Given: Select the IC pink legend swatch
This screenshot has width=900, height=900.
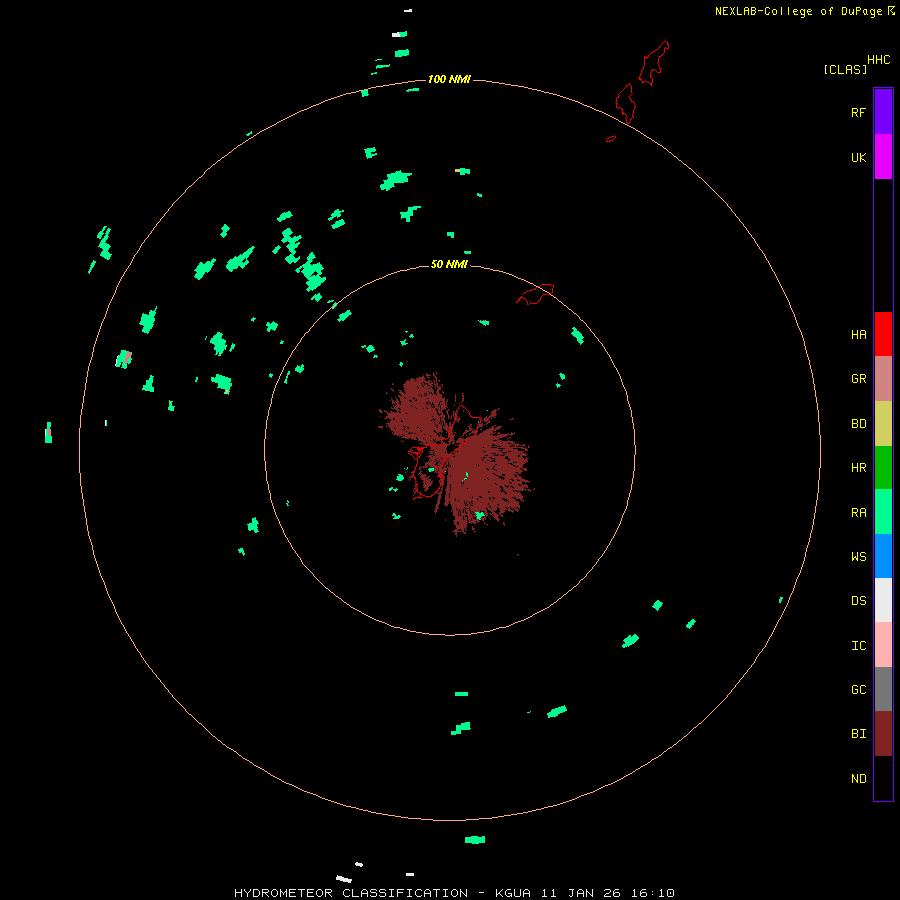Looking at the screenshot, I should pos(883,645).
